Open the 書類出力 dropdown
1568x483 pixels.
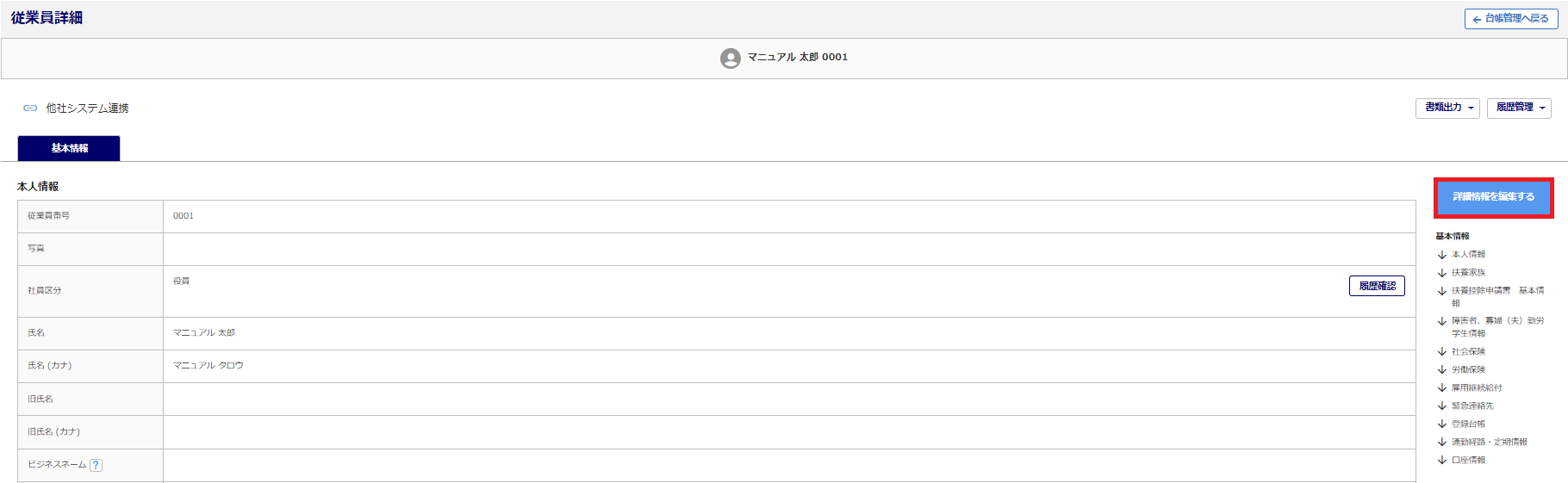coord(1447,108)
